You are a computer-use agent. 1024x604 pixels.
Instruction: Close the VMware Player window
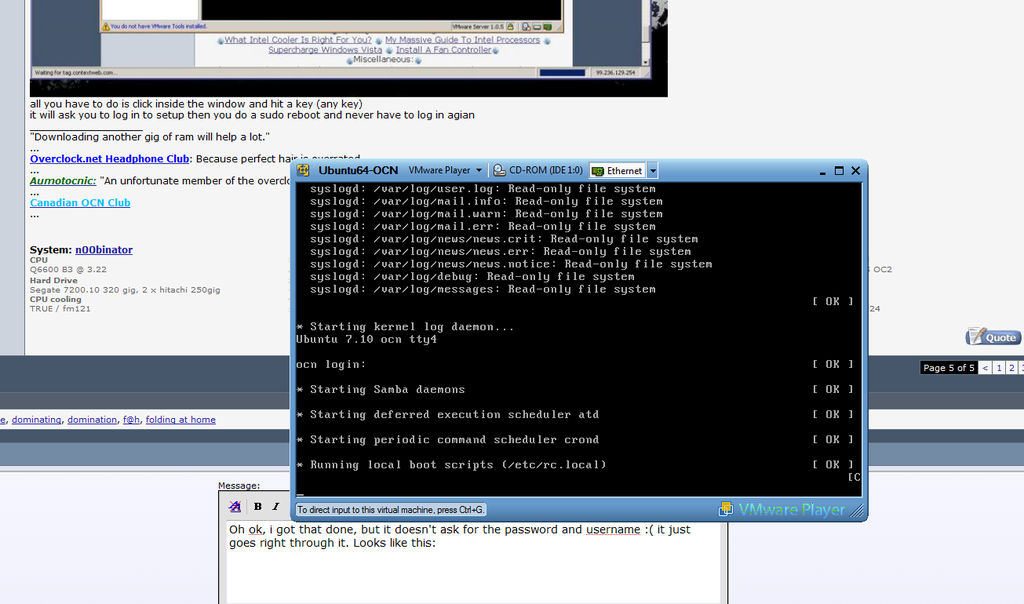pyautogui.click(x=856, y=170)
